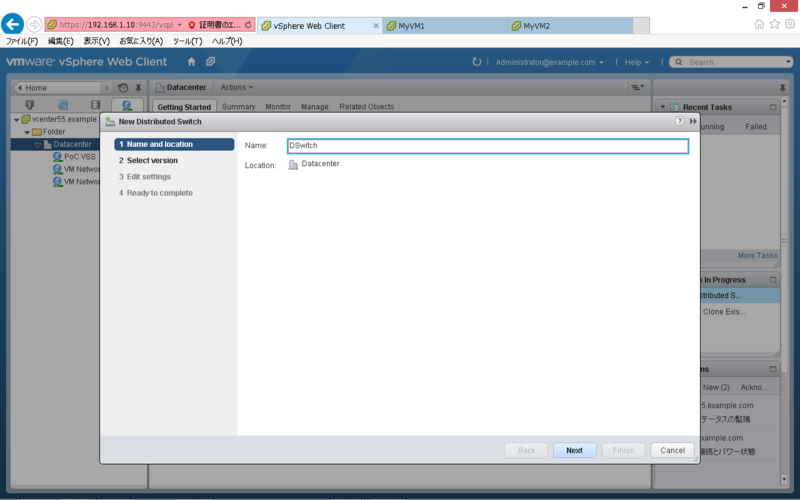Open the browser home icon

click(759, 24)
